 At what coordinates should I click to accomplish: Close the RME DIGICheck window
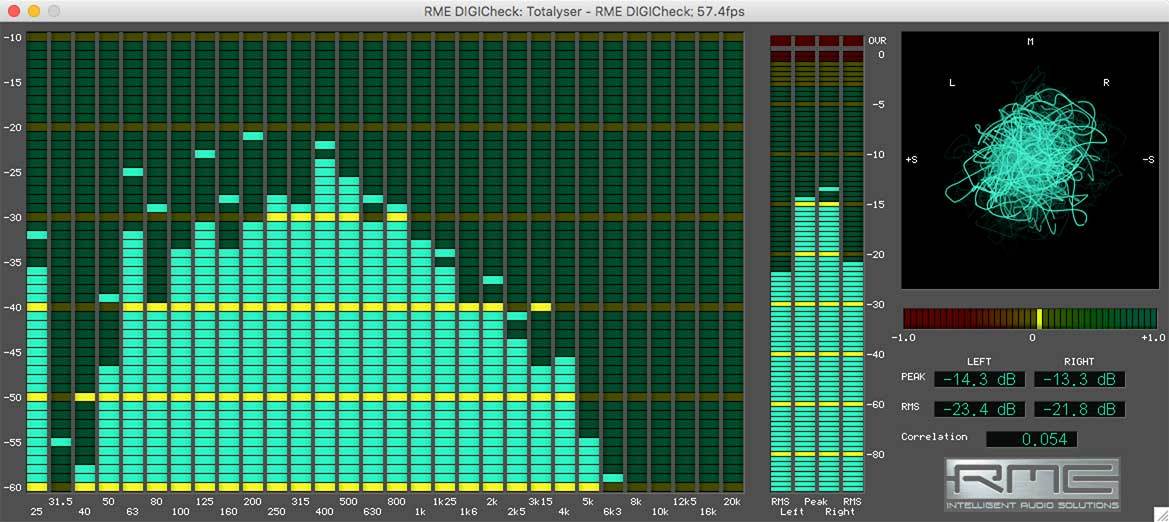tap(13, 11)
